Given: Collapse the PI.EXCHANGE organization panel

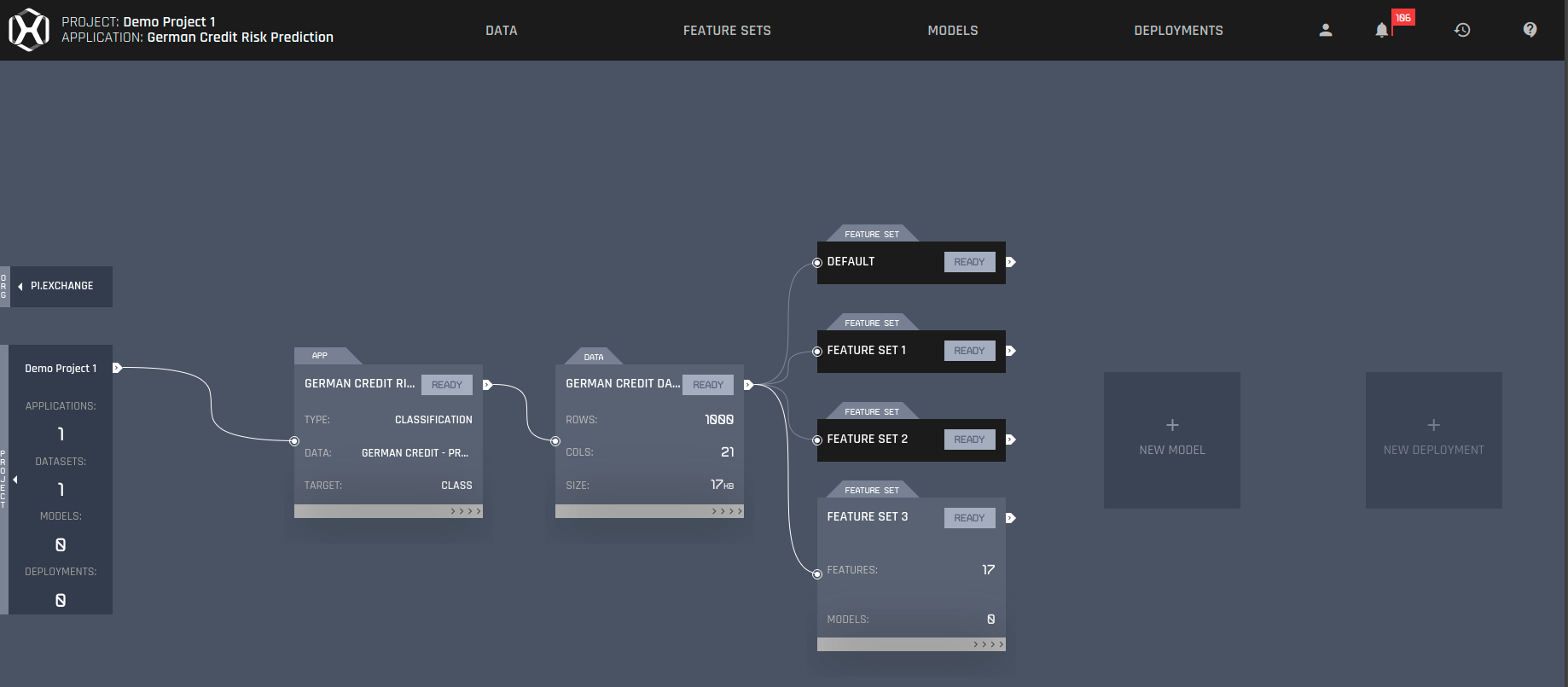Looking at the screenshot, I should pyautogui.click(x=20, y=287).
